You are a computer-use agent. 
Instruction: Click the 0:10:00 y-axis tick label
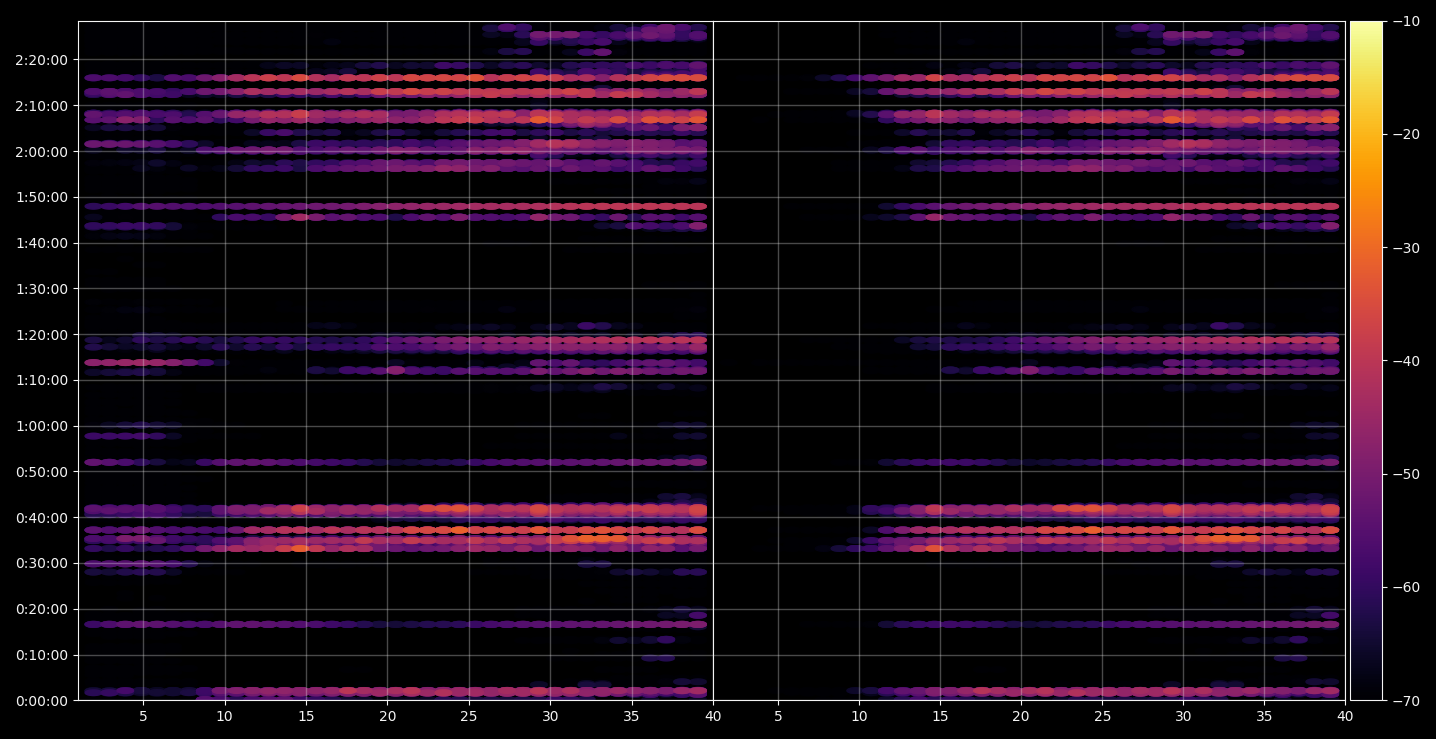pyautogui.click(x=42, y=655)
